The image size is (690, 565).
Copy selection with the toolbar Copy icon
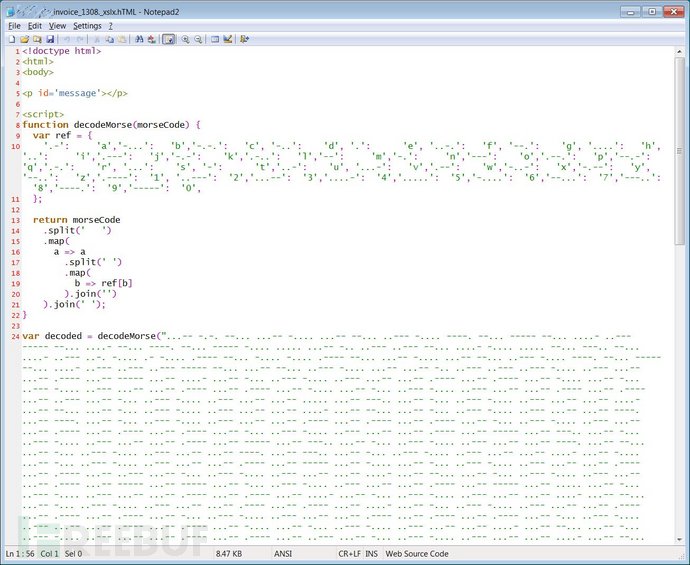[x=107, y=39]
